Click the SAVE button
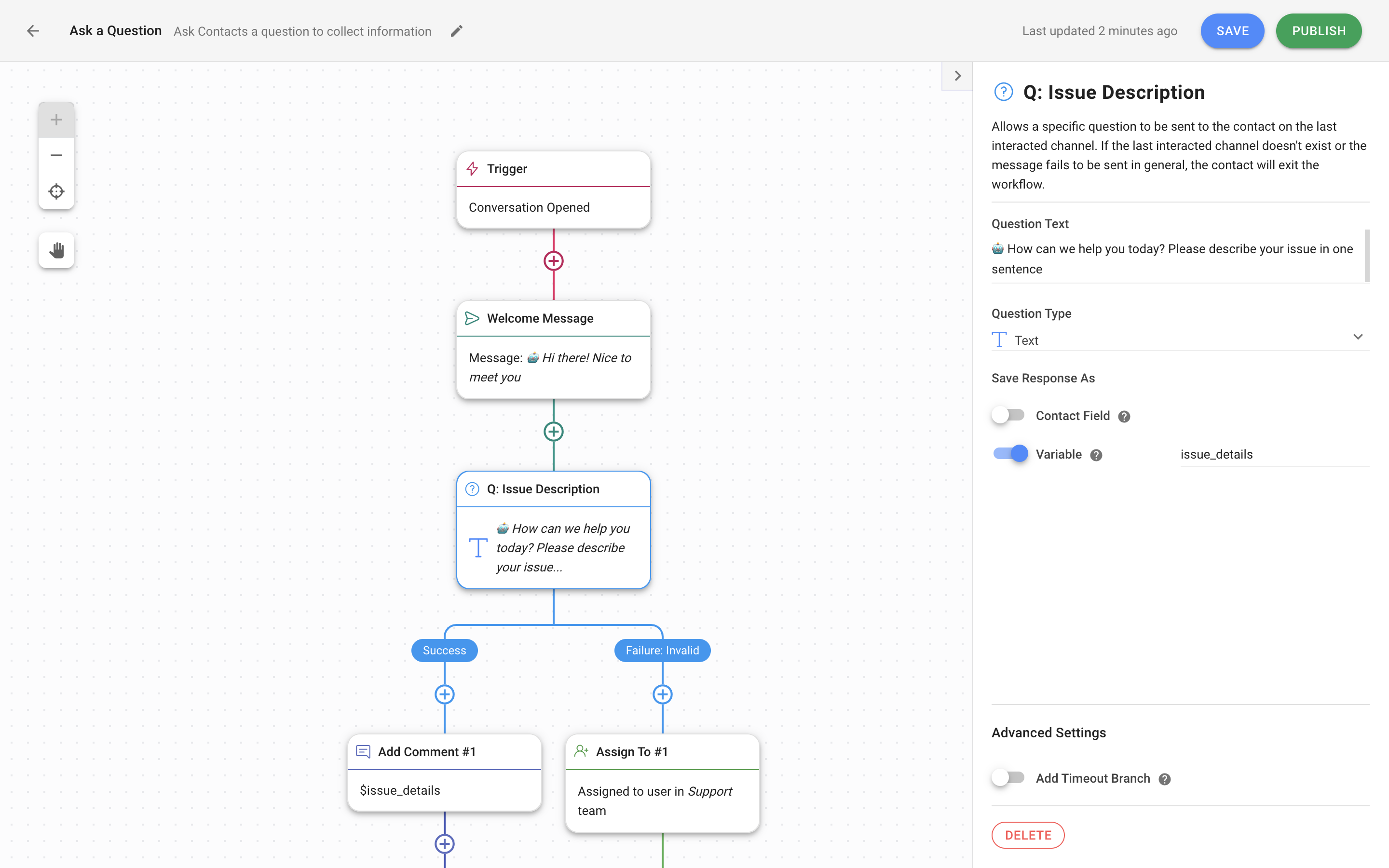1389x868 pixels. point(1232,31)
